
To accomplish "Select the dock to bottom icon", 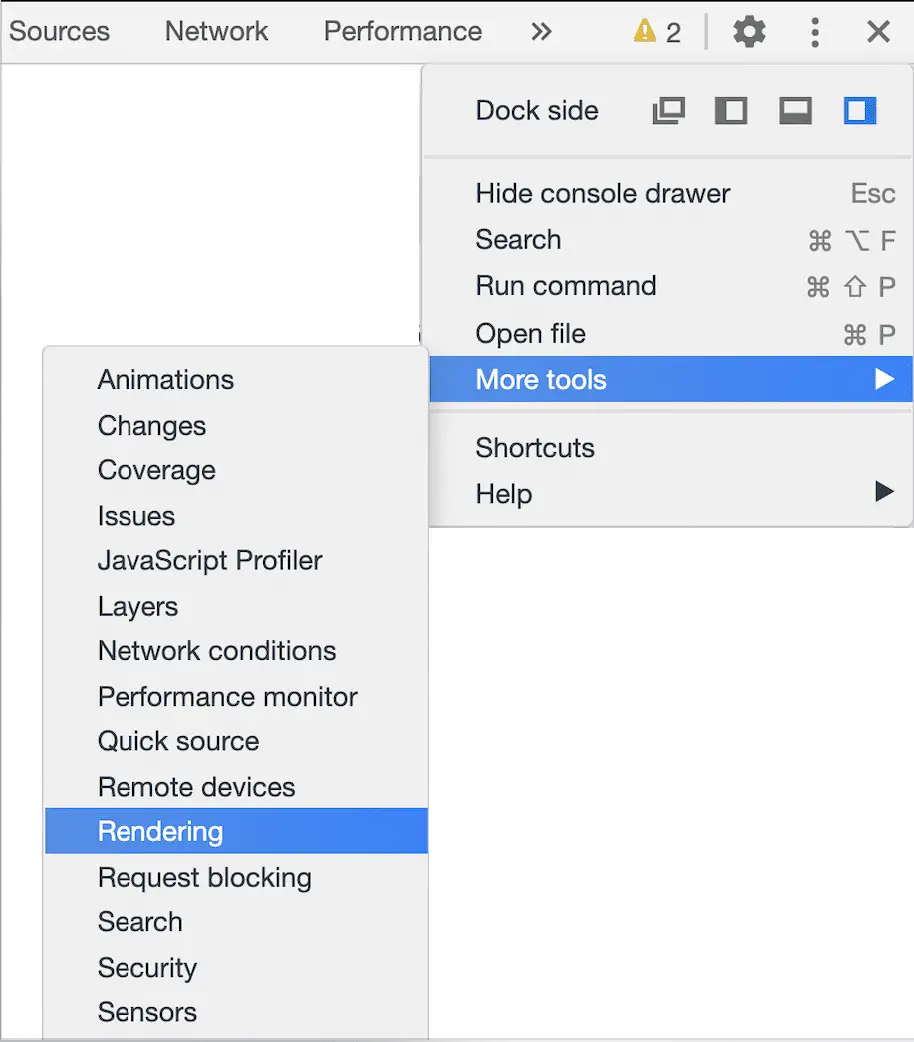I will [x=795, y=110].
